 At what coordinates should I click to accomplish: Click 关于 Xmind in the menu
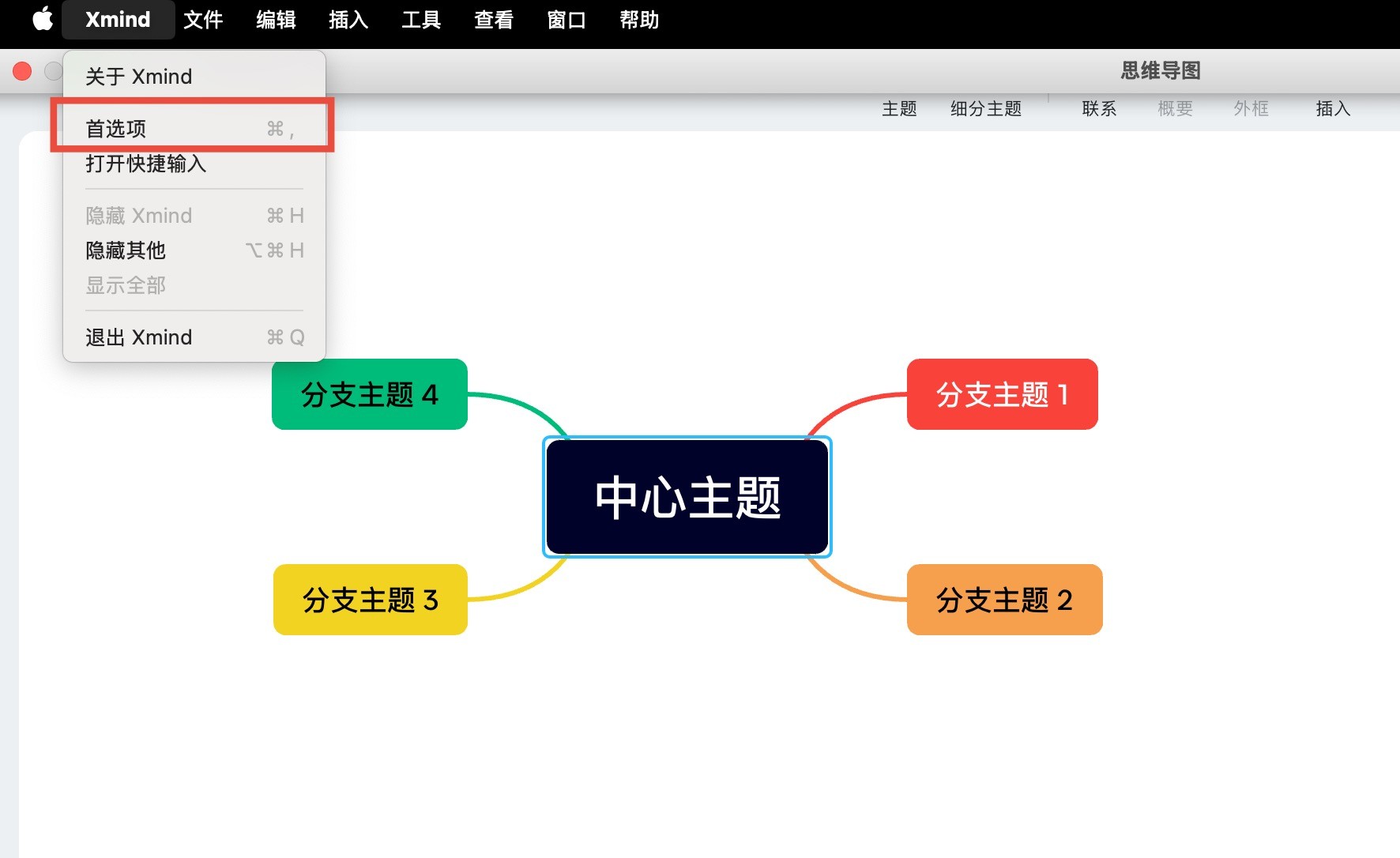(x=138, y=76)
